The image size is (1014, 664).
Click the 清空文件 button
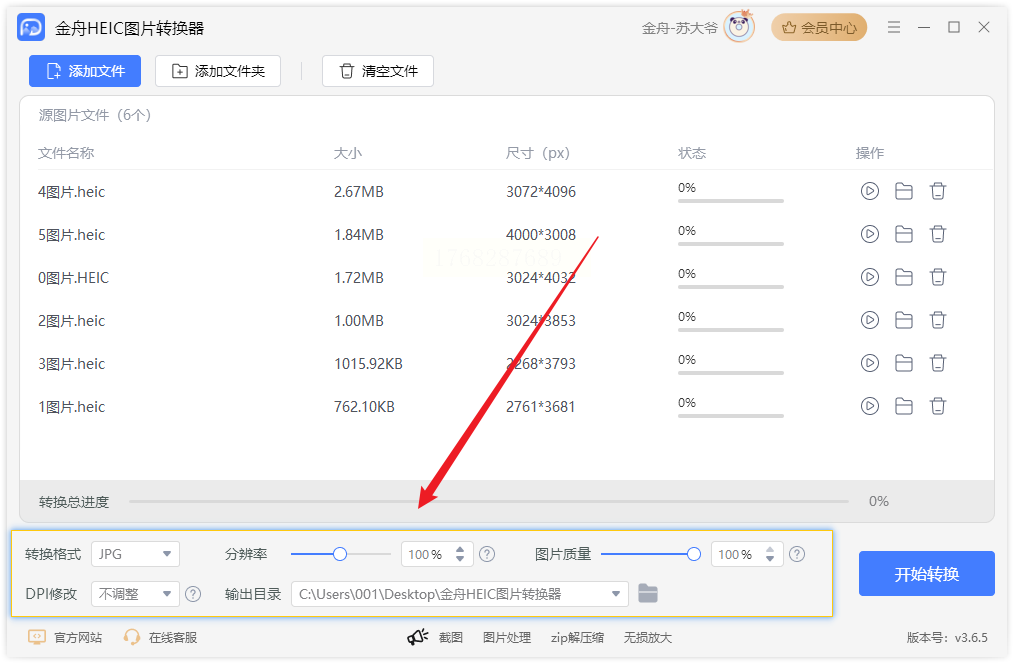click(378, 71)
